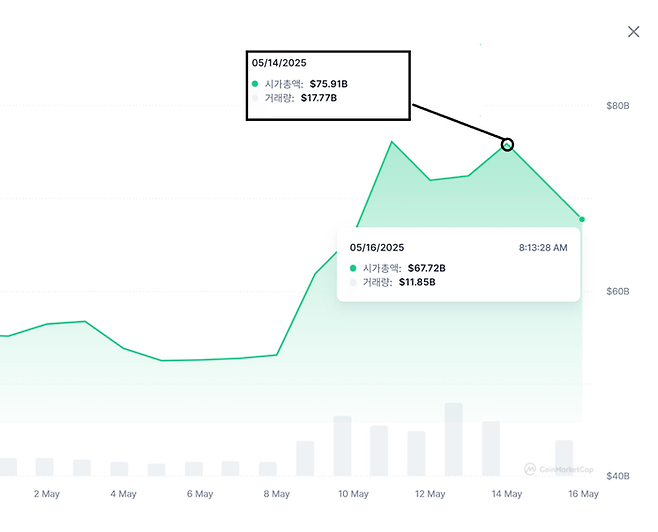Image resolution: width=658 pixels, height=532 pixels.
Task: Select the 8 May date label
Action: (276, 494)
